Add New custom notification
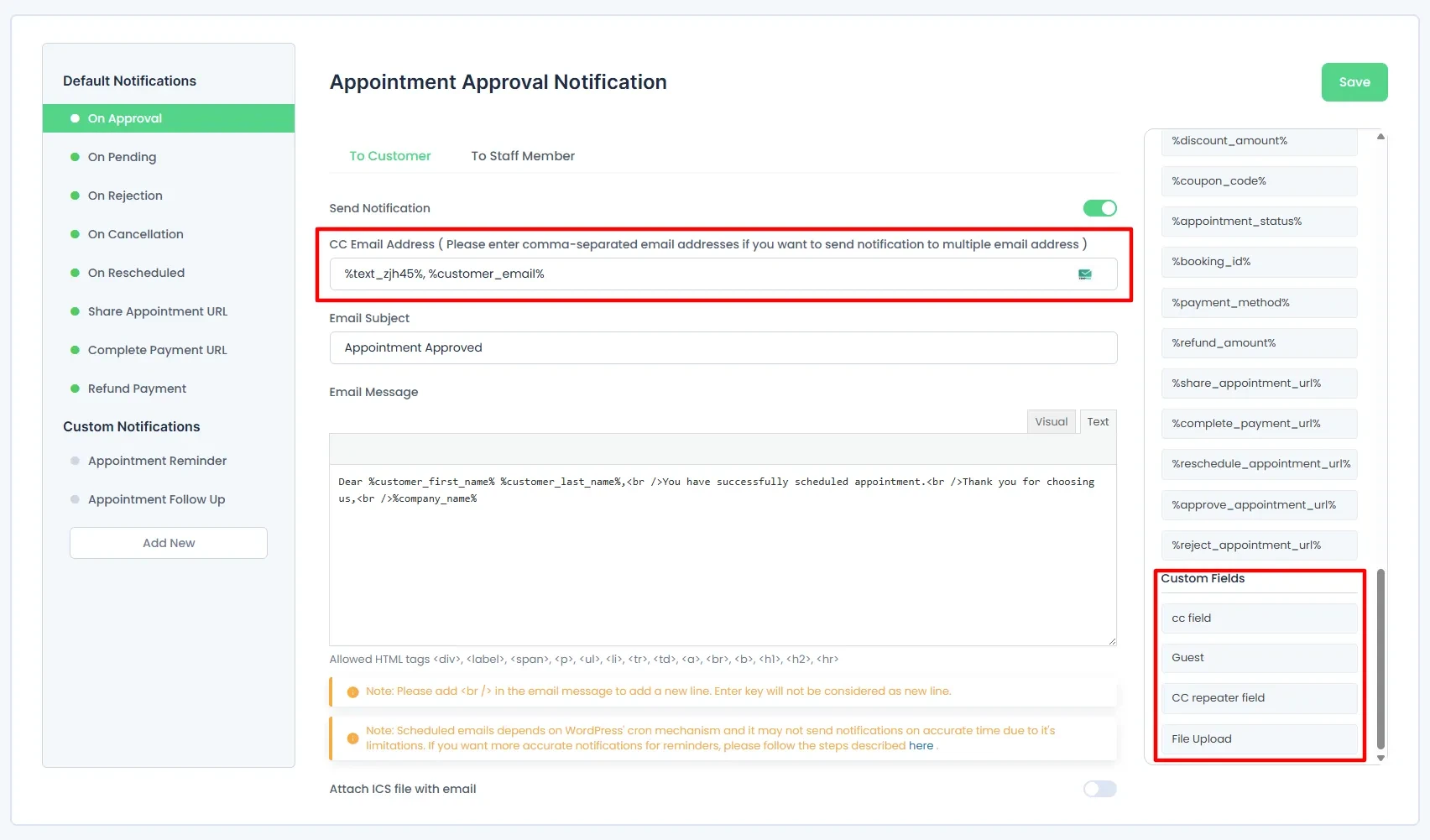The width and height of the screenshot is (1430, 840). pyautogui.click(x=169, y=543)
